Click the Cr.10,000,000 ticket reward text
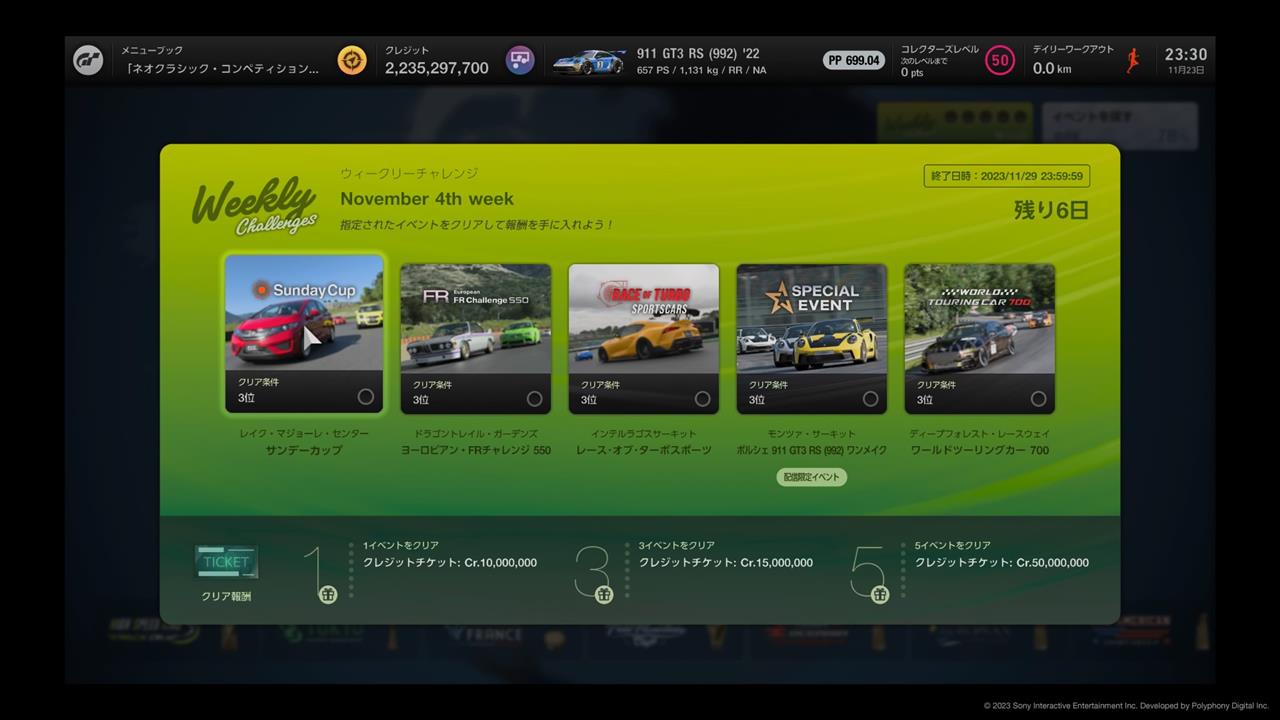Viewport: 1280px width, 720px height. 450,563
